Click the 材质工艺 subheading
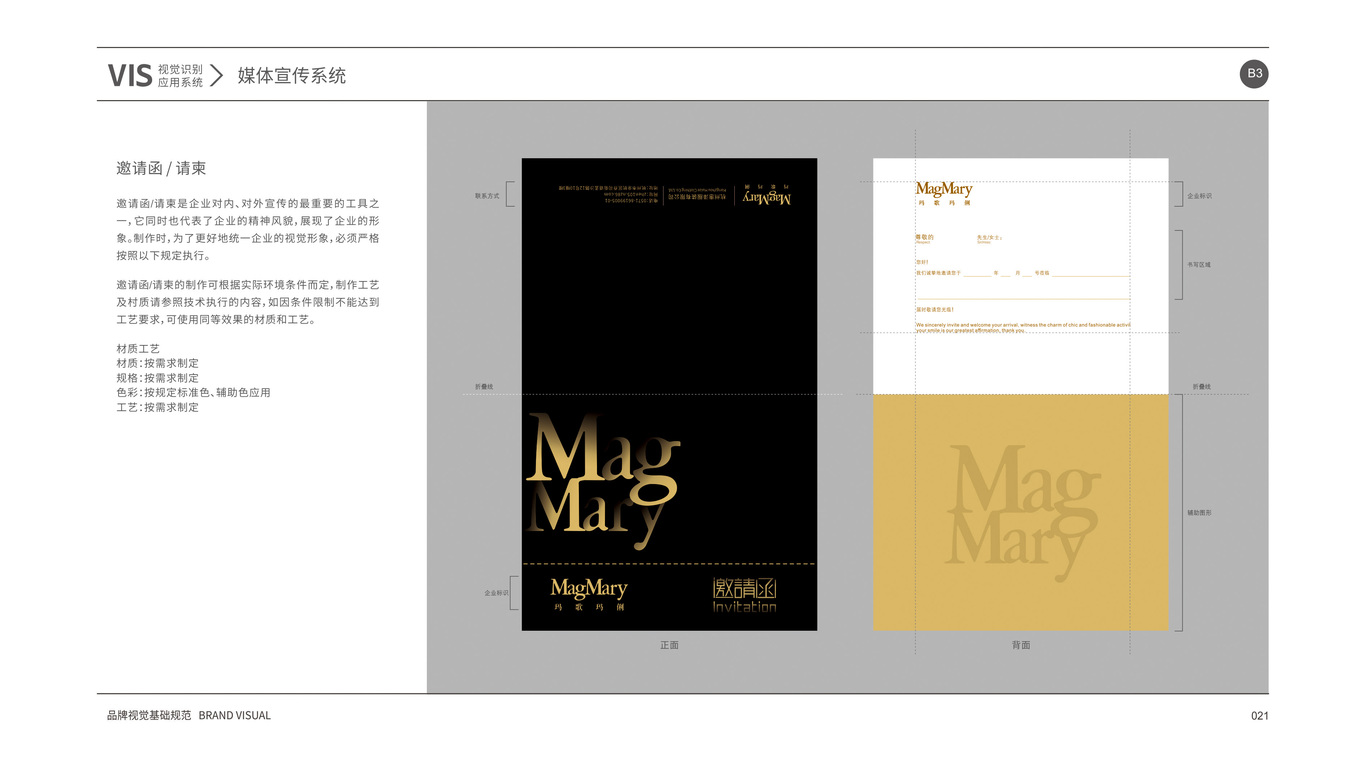 [138, 349]
